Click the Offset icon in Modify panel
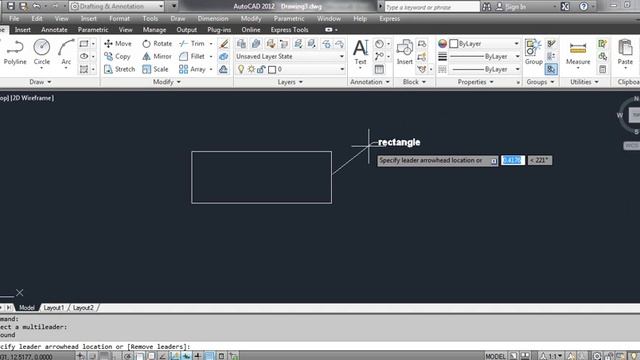This screenshot has height=360, width=640. click(224, 69)
